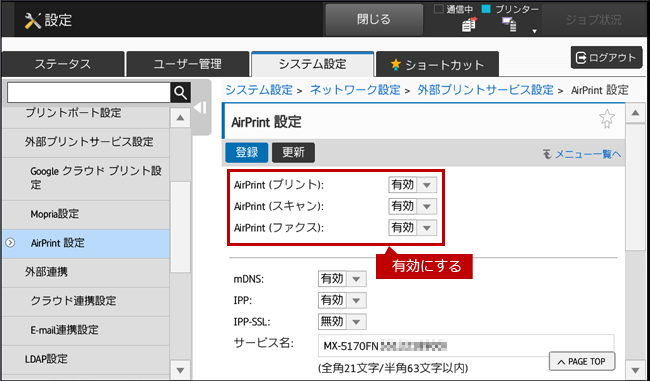
Task: Select LDAP設定 in the sidebar
Action: coord(86,360)
